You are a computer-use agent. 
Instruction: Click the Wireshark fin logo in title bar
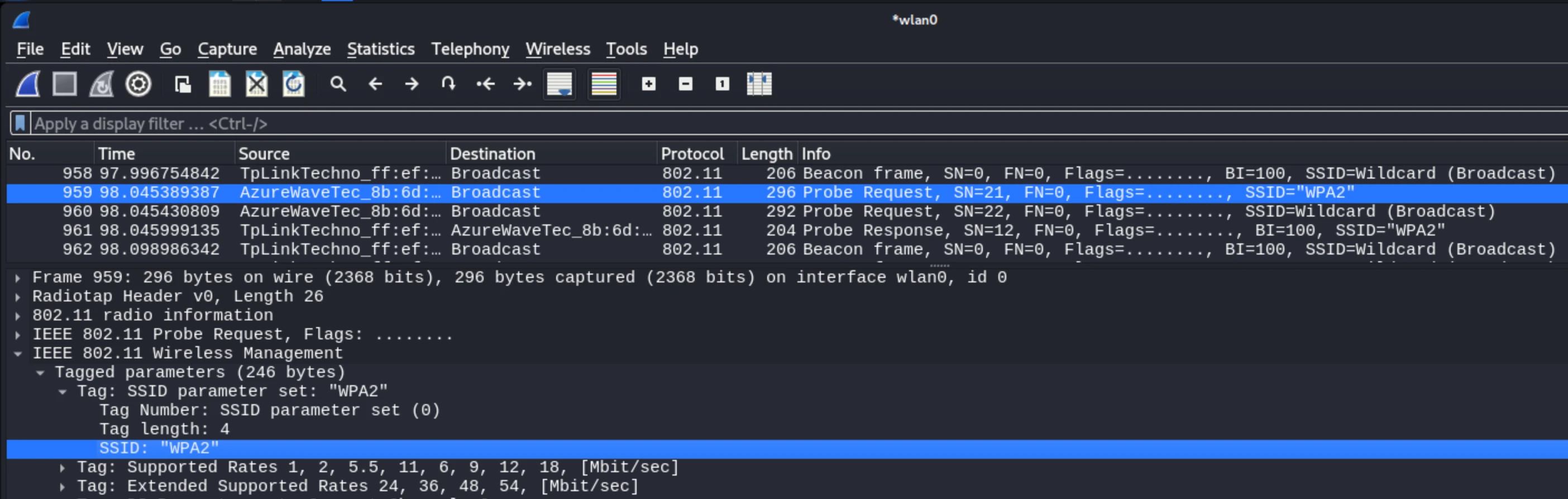pyautogui.click(x=21, y=20)
